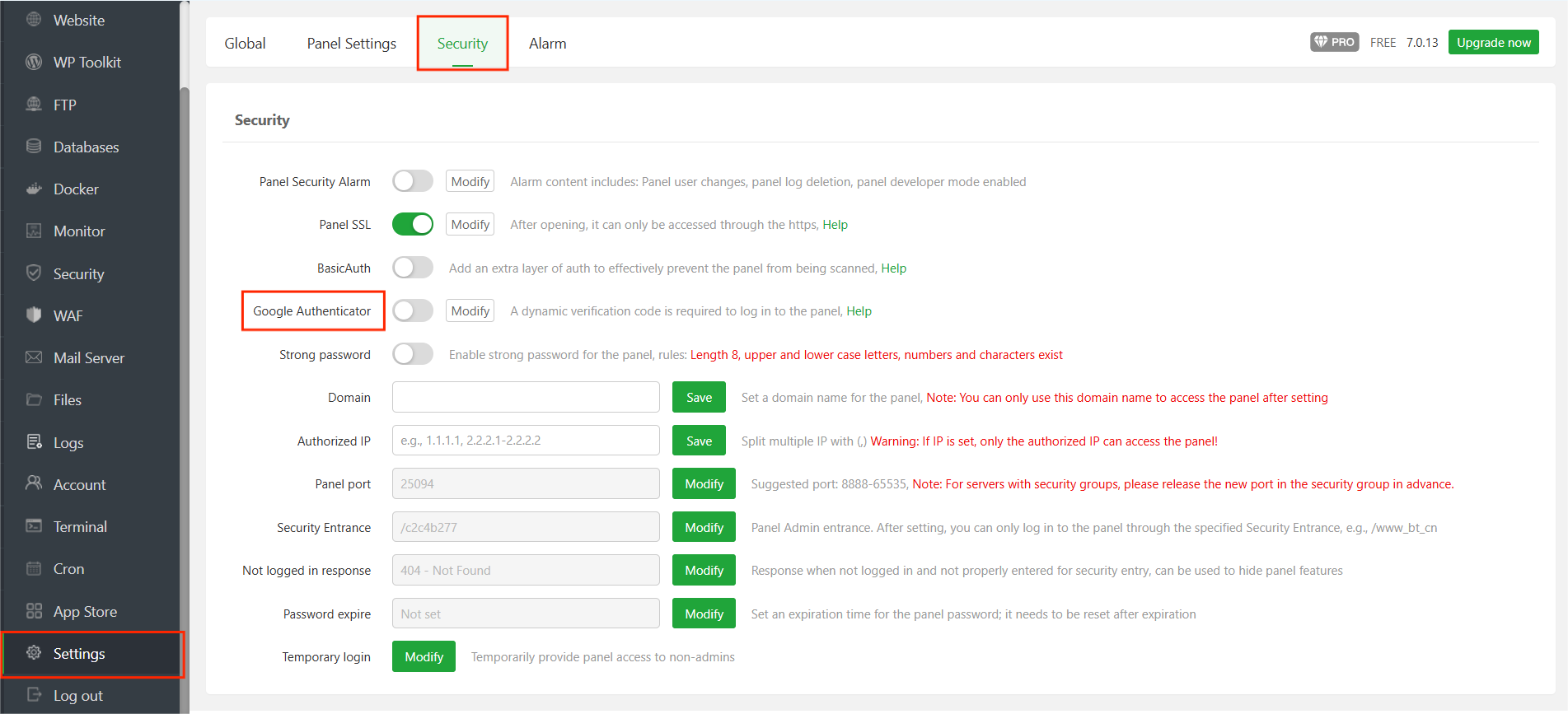The image size is (1568, 714).
Task: Click the Docker whale icon
Action: [34, 189]
